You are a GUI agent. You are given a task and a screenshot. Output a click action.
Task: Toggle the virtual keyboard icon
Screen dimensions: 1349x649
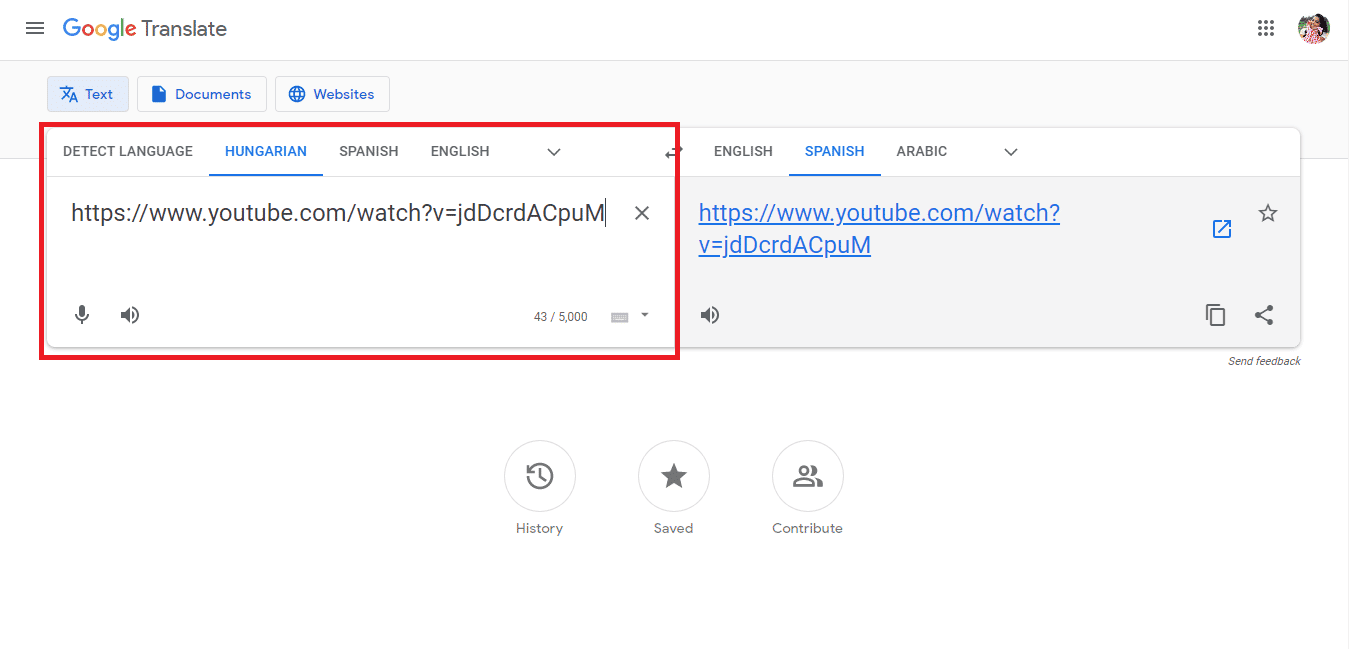pyautogui.click(x=620, y=317)
